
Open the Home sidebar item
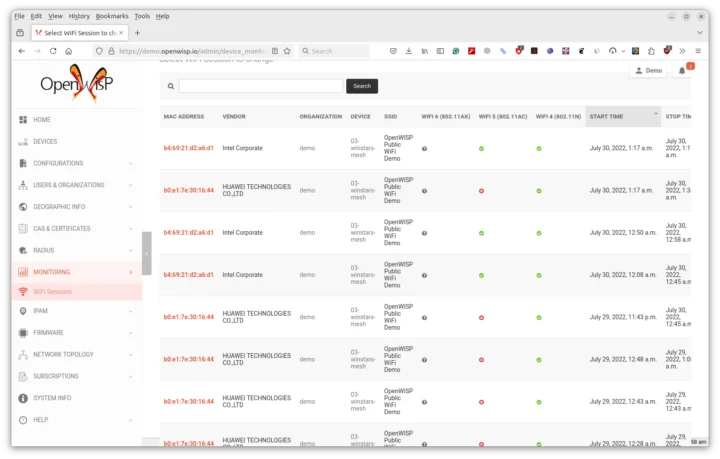[42, 120]
